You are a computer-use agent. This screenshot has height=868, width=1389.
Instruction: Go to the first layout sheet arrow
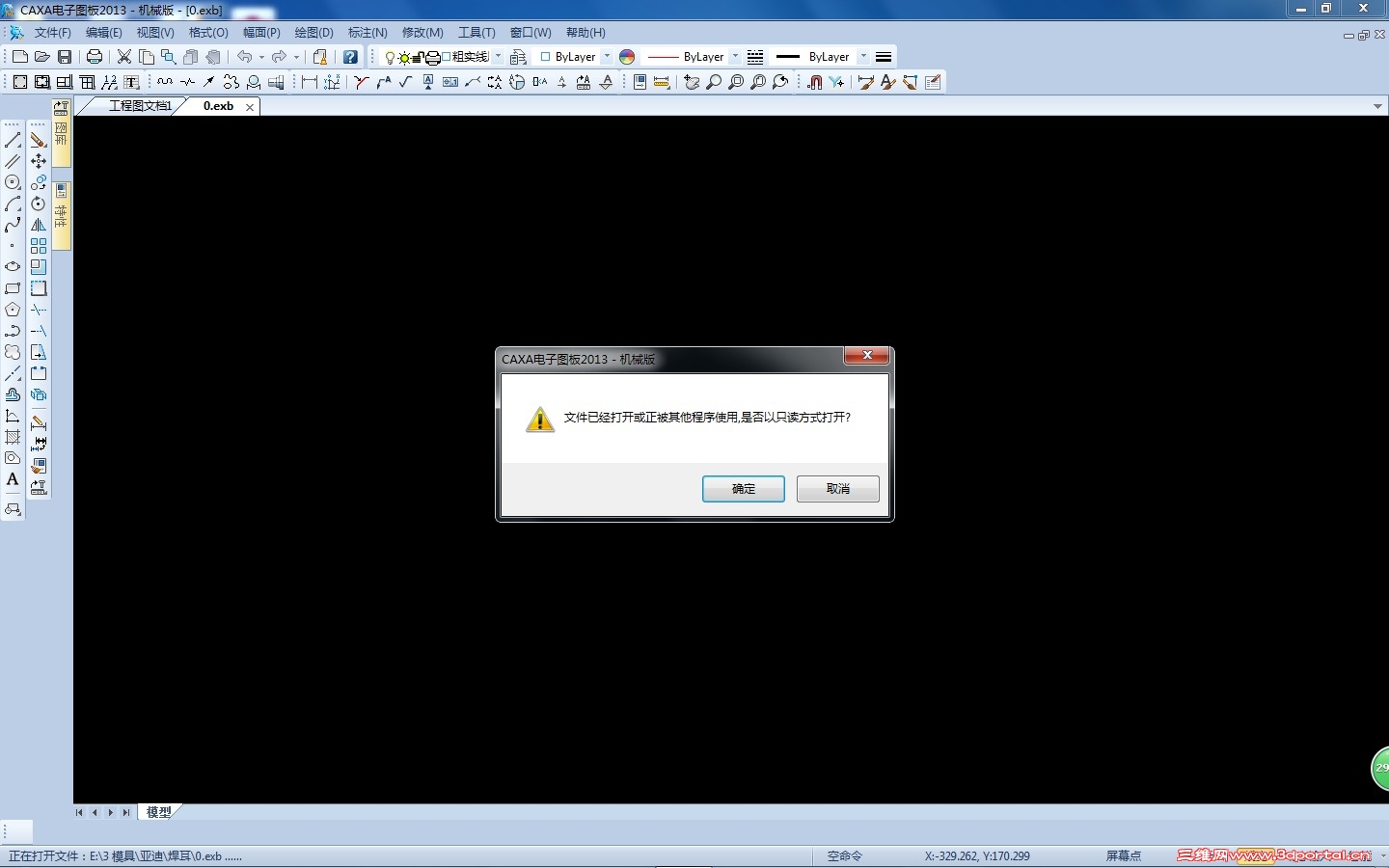click(x=79, y=812)
